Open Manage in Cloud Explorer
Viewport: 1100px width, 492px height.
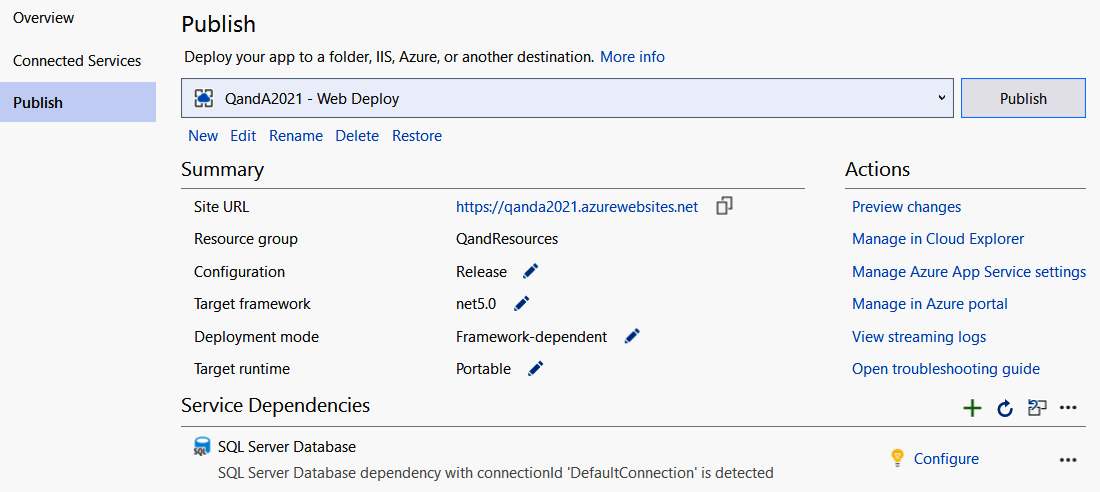938,239
